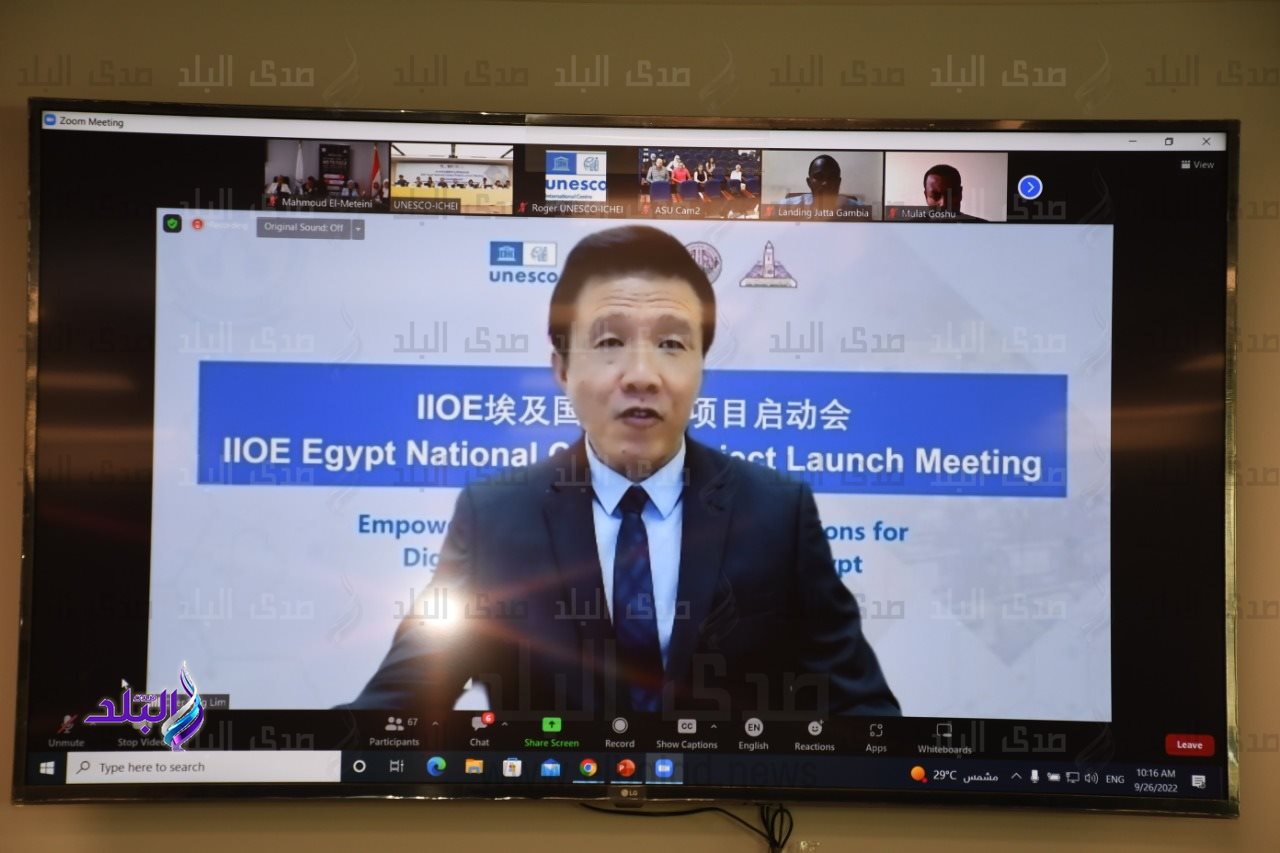Show next participants with blue arrow
Viewport: 1280px width, 853px height.
pyautogui.click(x=1030, y=187)
